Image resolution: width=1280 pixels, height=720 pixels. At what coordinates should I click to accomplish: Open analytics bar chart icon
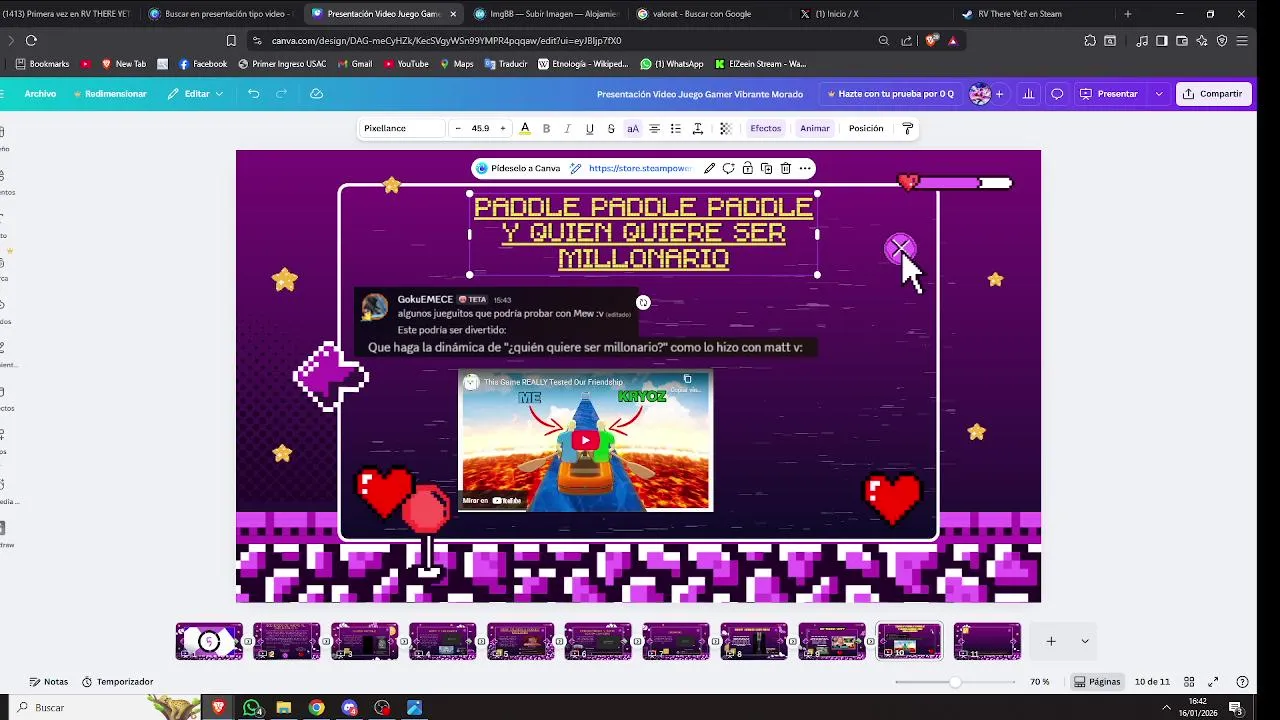point(1028,93)
